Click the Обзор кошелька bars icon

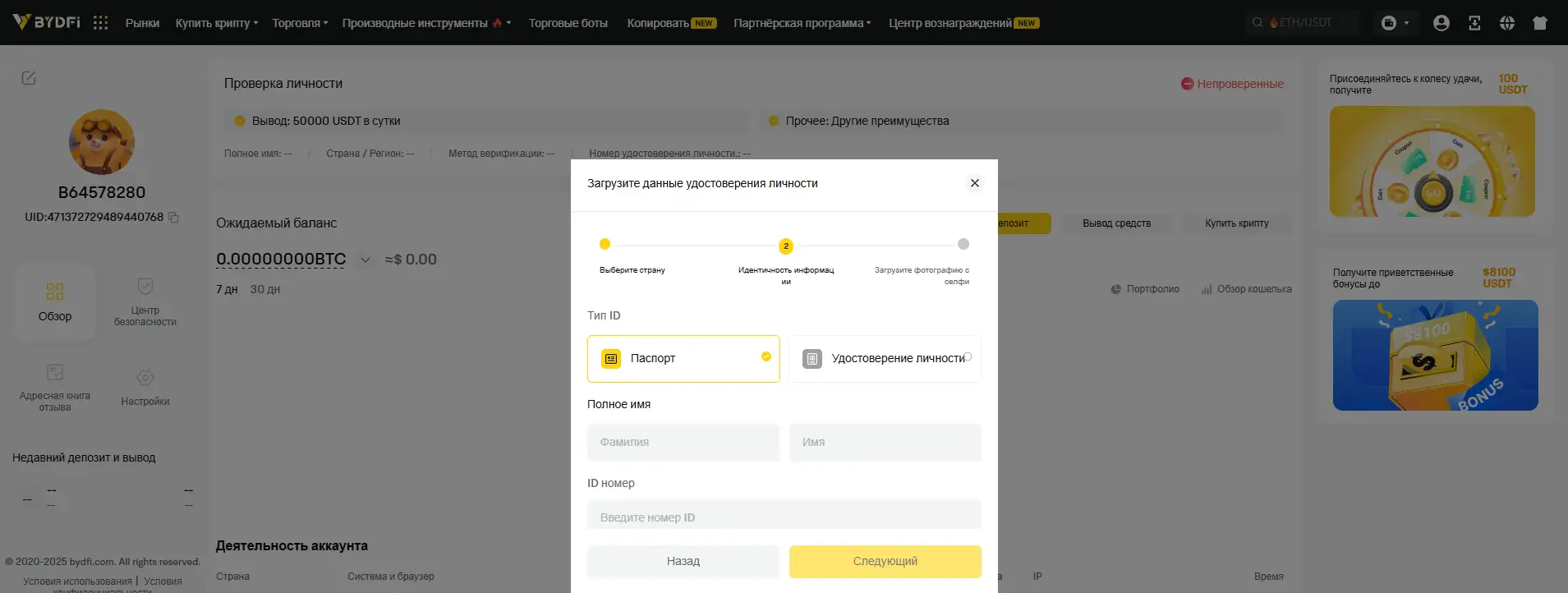click(1207, 289)
